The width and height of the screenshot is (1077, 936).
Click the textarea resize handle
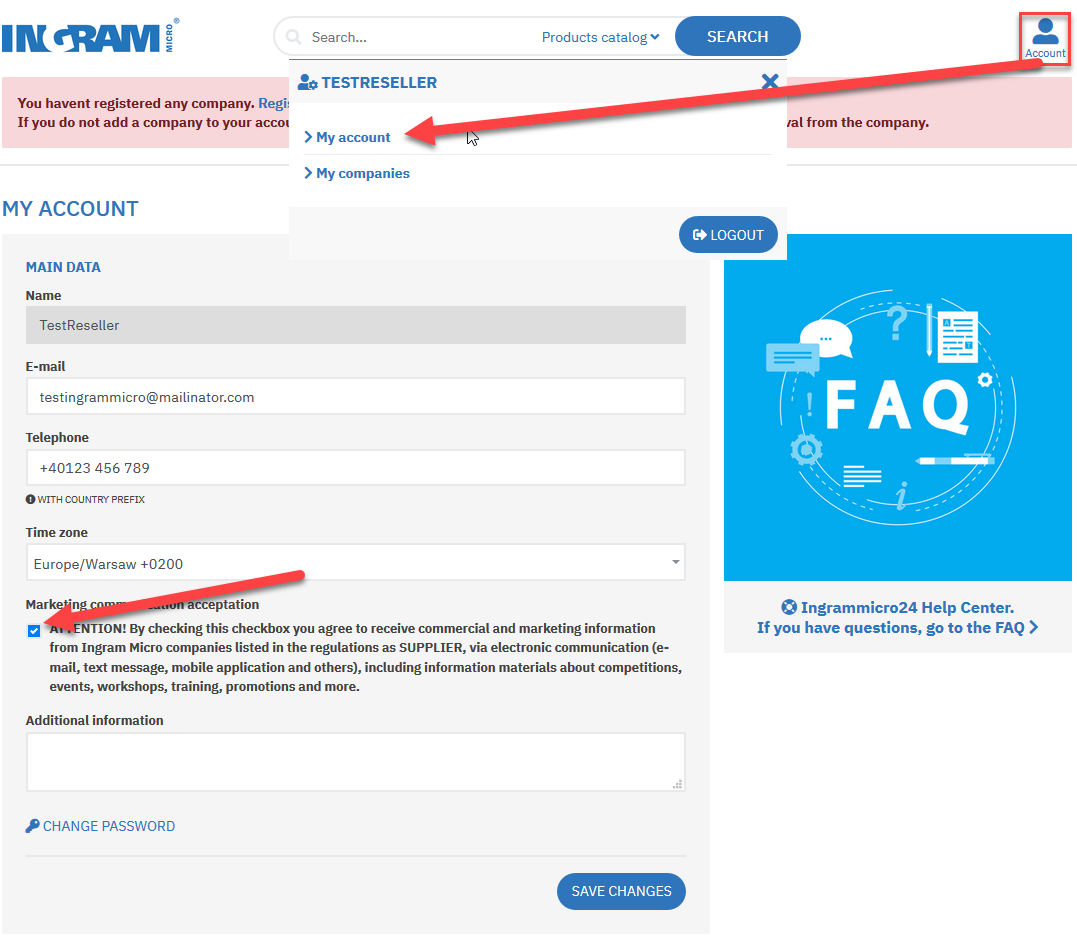pos(678,784)
